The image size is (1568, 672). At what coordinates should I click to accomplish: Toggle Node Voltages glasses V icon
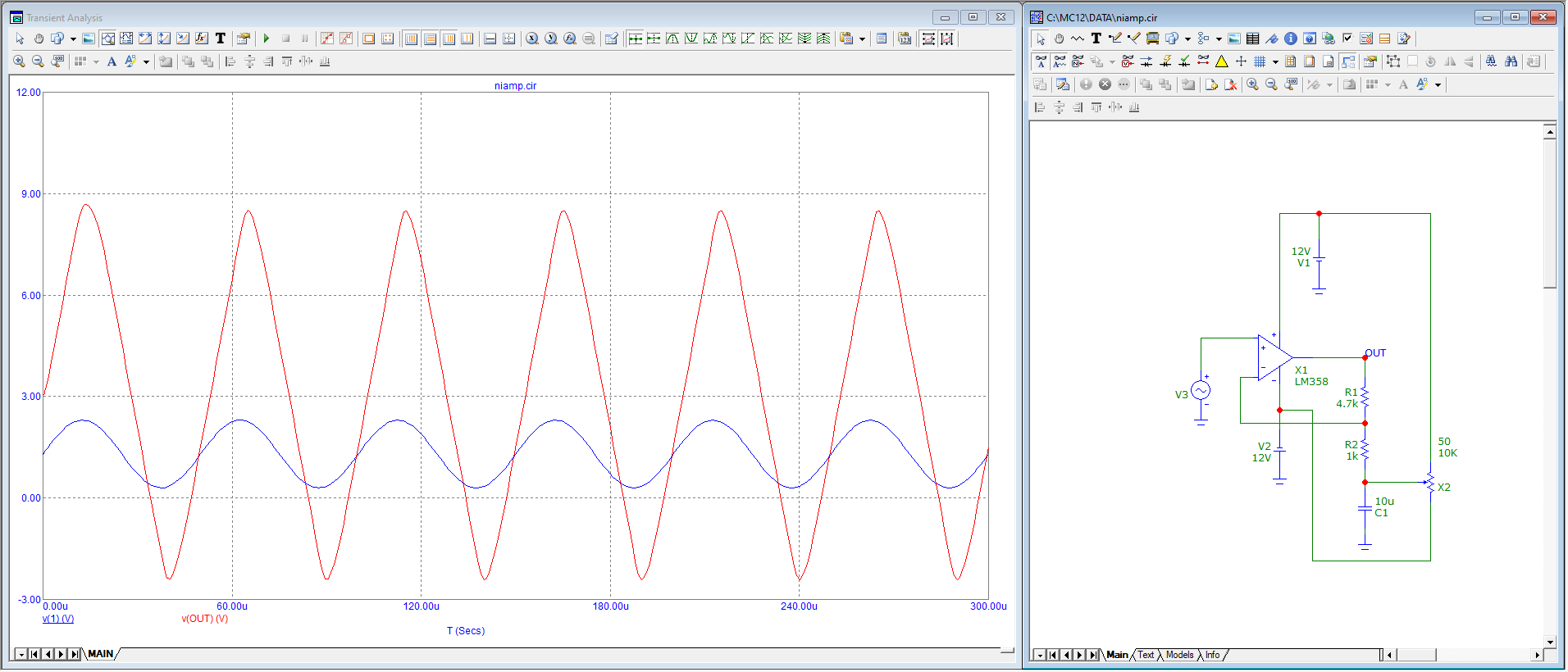[1128, 61]
